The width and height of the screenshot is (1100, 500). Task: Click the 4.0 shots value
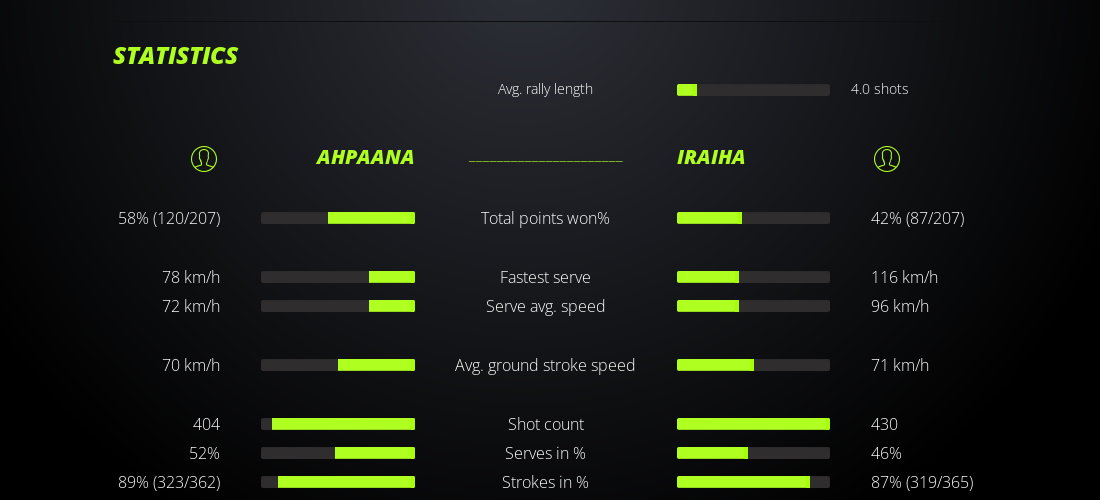coord(879,89)
